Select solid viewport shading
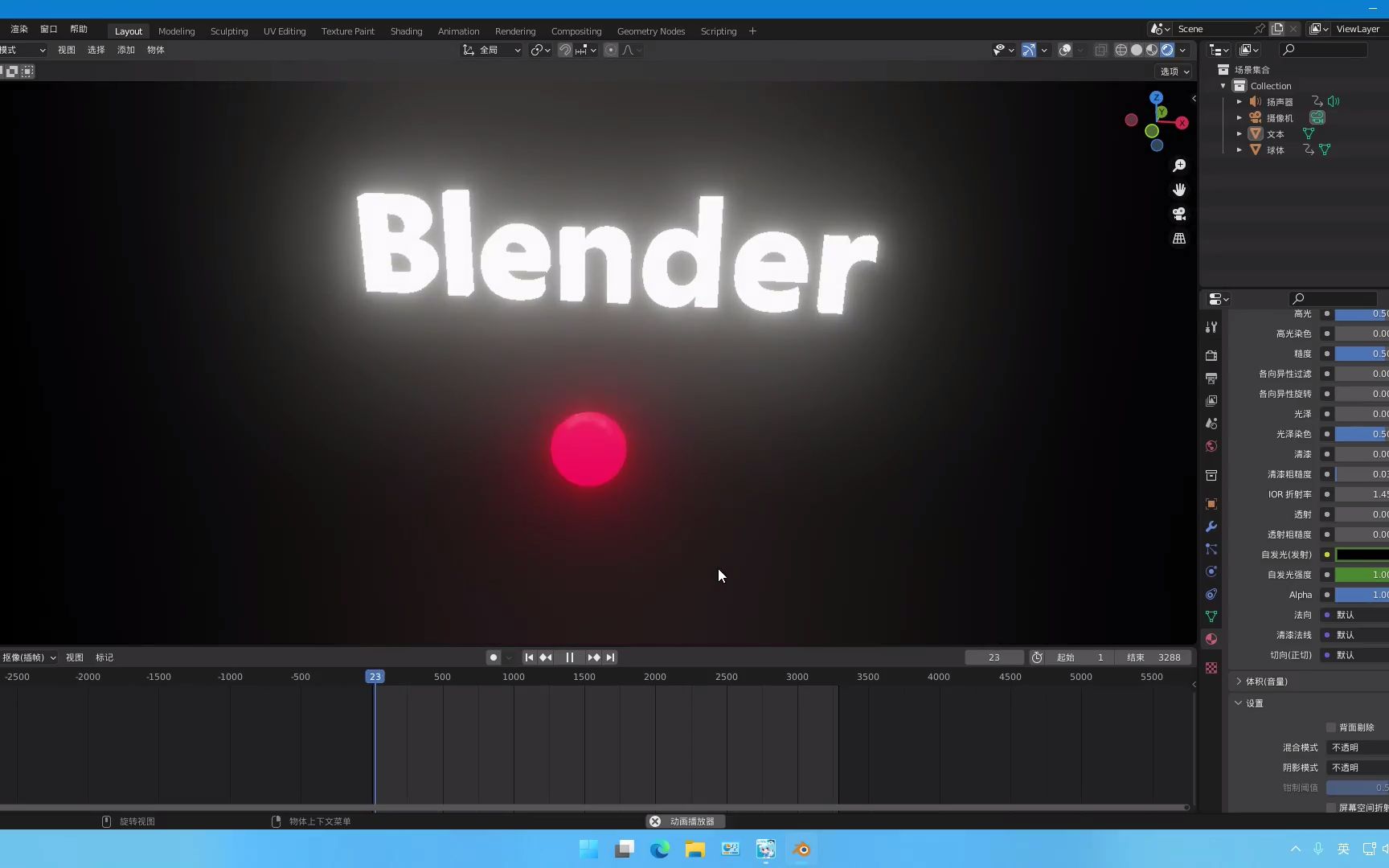This screenshot has height=868, width=1389. pyautogui.click(x=1137, y=50)
